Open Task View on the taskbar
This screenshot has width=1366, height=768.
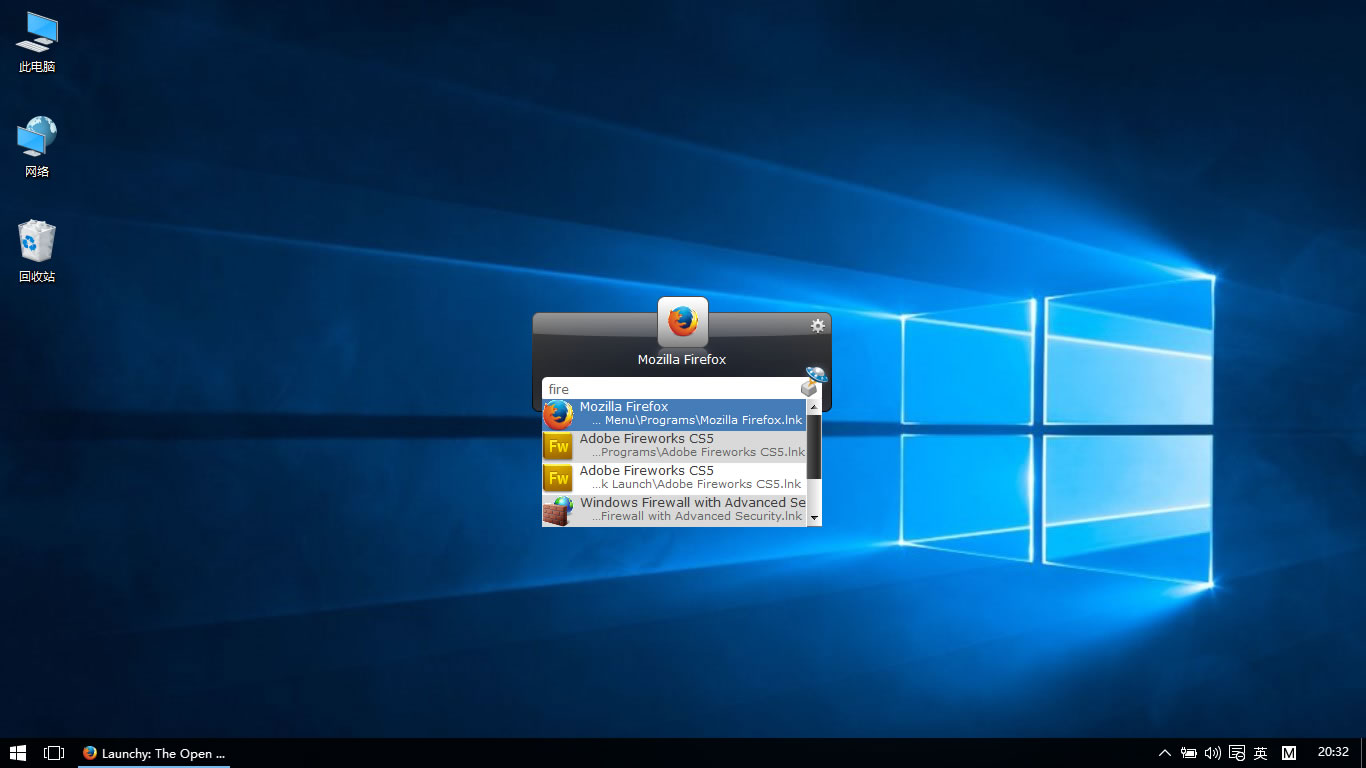pyautogui.click(x=54, y=753)
